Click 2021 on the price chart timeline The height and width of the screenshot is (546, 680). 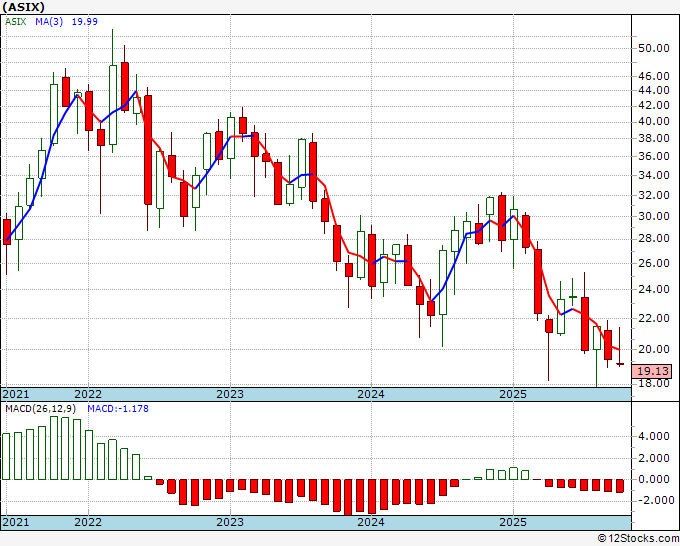tap(16, 394)
